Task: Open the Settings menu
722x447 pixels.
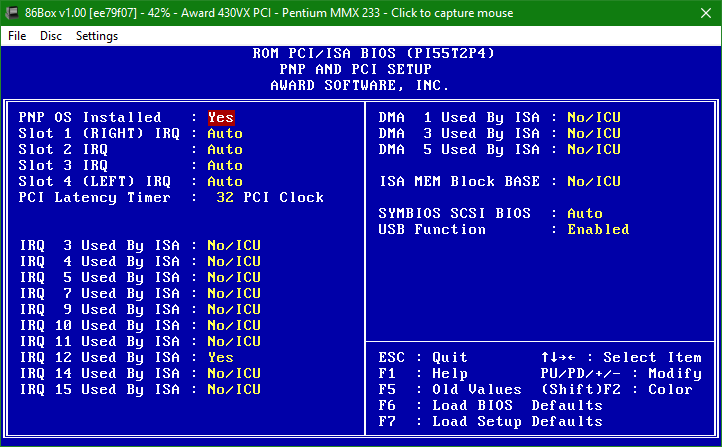Action: (x=97, y=36)
